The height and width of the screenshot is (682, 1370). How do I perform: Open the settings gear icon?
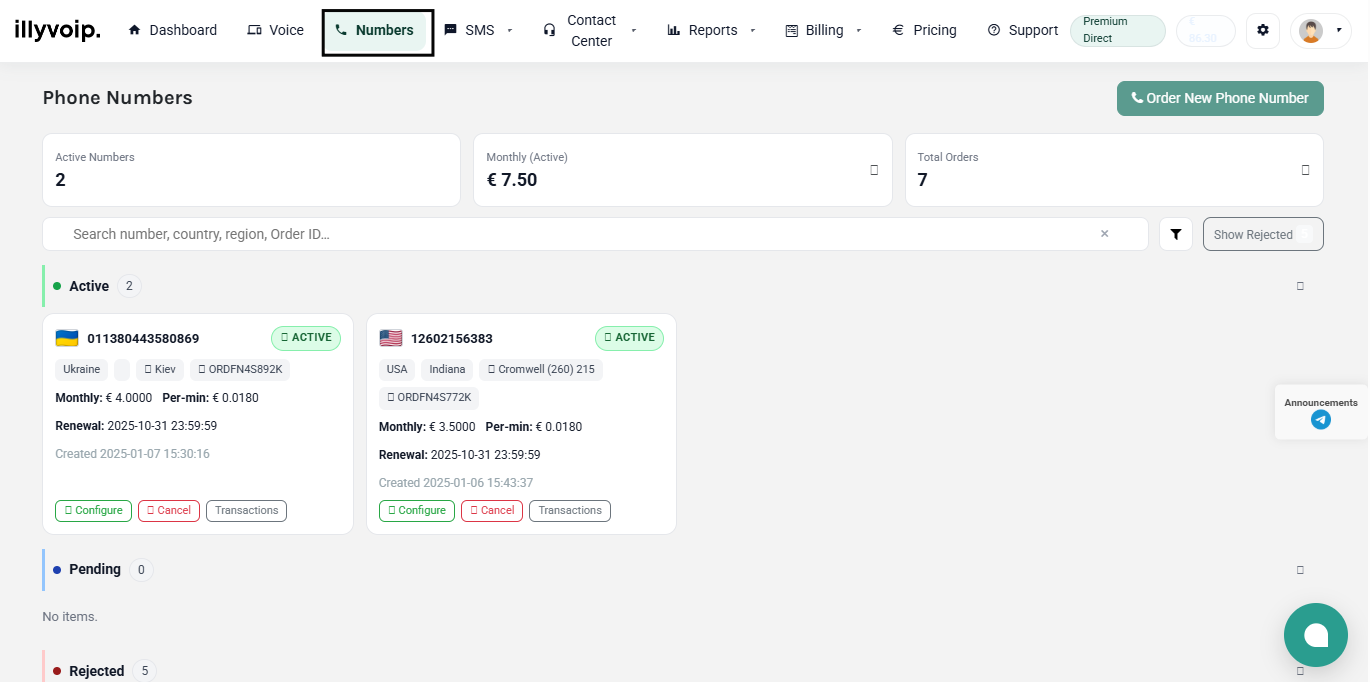coord(1262,31)
